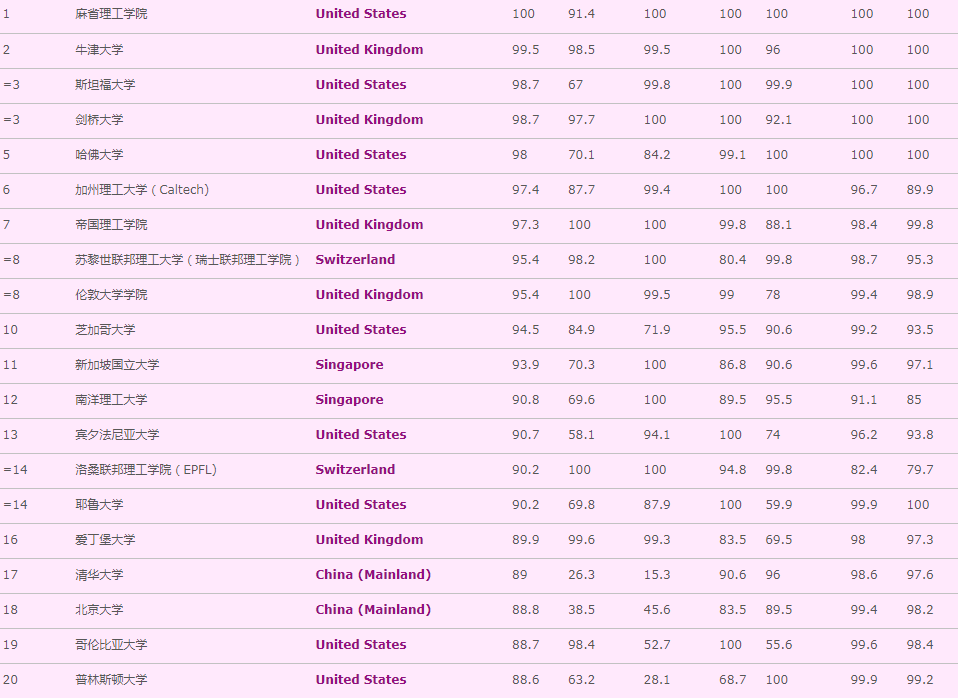The image size is (959, 698).
Task: Select the 北京大学 name cell
Action: [x=99, y=609]
